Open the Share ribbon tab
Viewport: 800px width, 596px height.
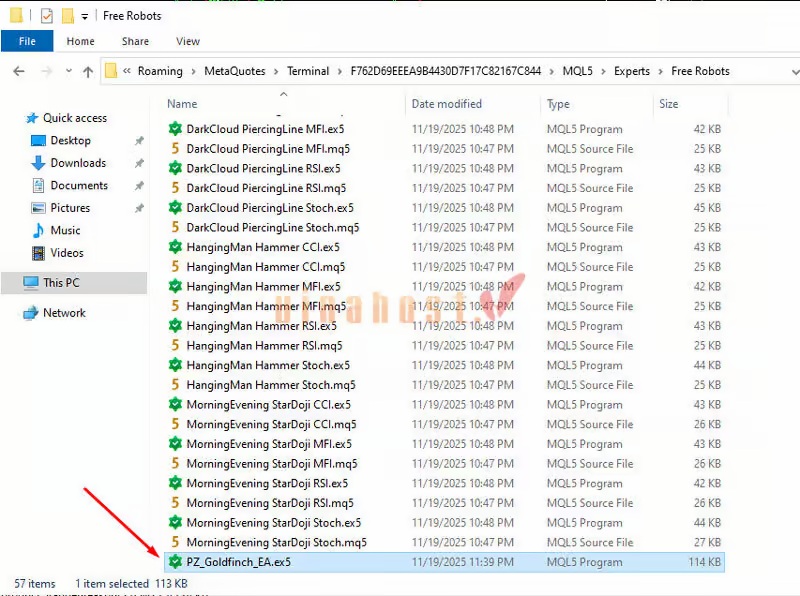tap(135, 41)
